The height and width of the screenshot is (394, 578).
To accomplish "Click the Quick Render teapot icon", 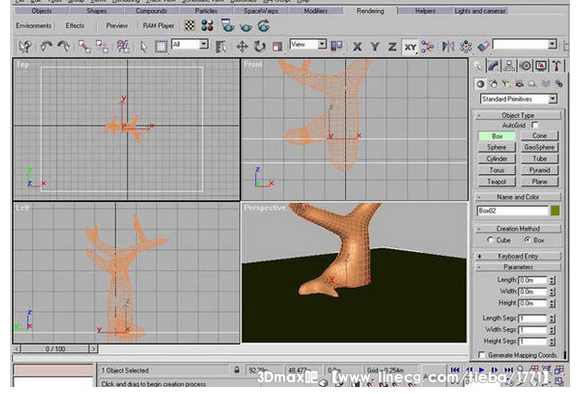I will pos(246,26).
